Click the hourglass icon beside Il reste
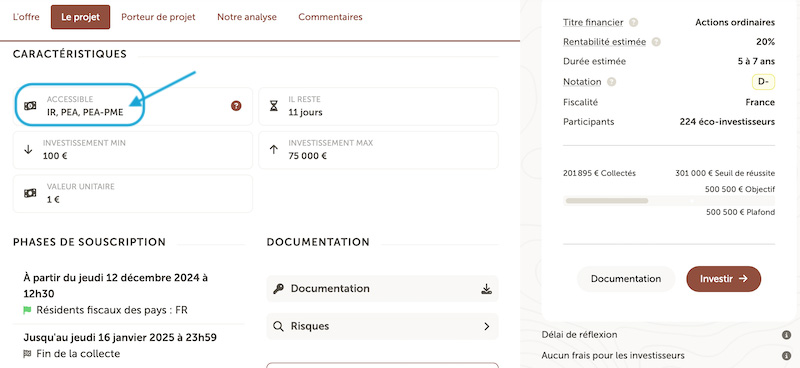The width and height of the screenshot is (800, 368). click(x=274, y=106)
